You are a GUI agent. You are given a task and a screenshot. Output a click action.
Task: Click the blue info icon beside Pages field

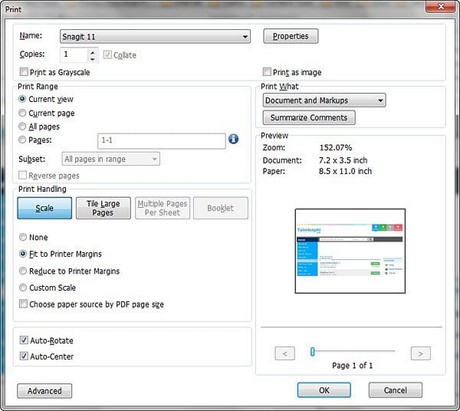pyautogui.click(x=233, y=139)
